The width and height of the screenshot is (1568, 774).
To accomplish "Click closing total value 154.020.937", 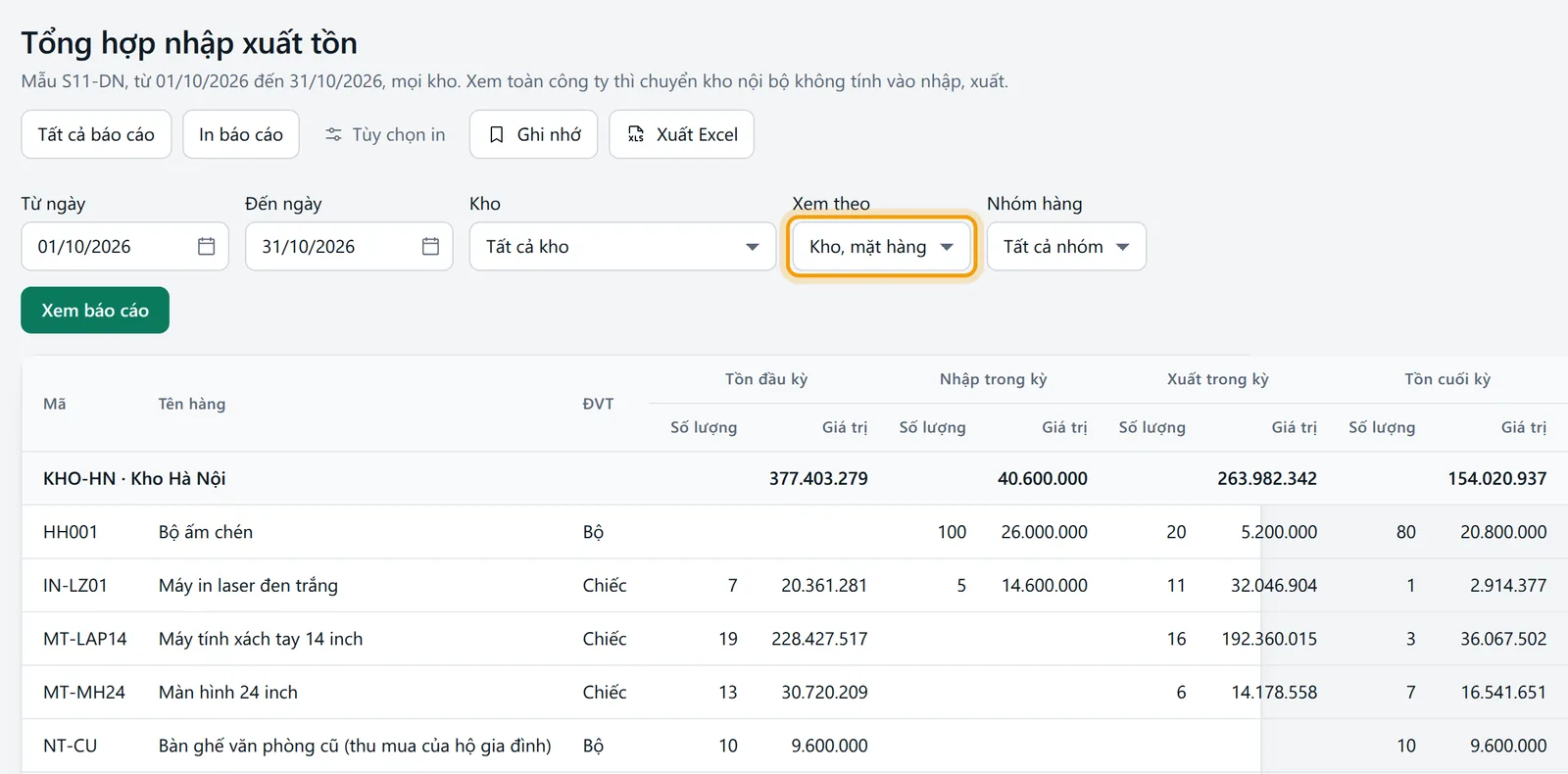I will [x=1497, y=478].
